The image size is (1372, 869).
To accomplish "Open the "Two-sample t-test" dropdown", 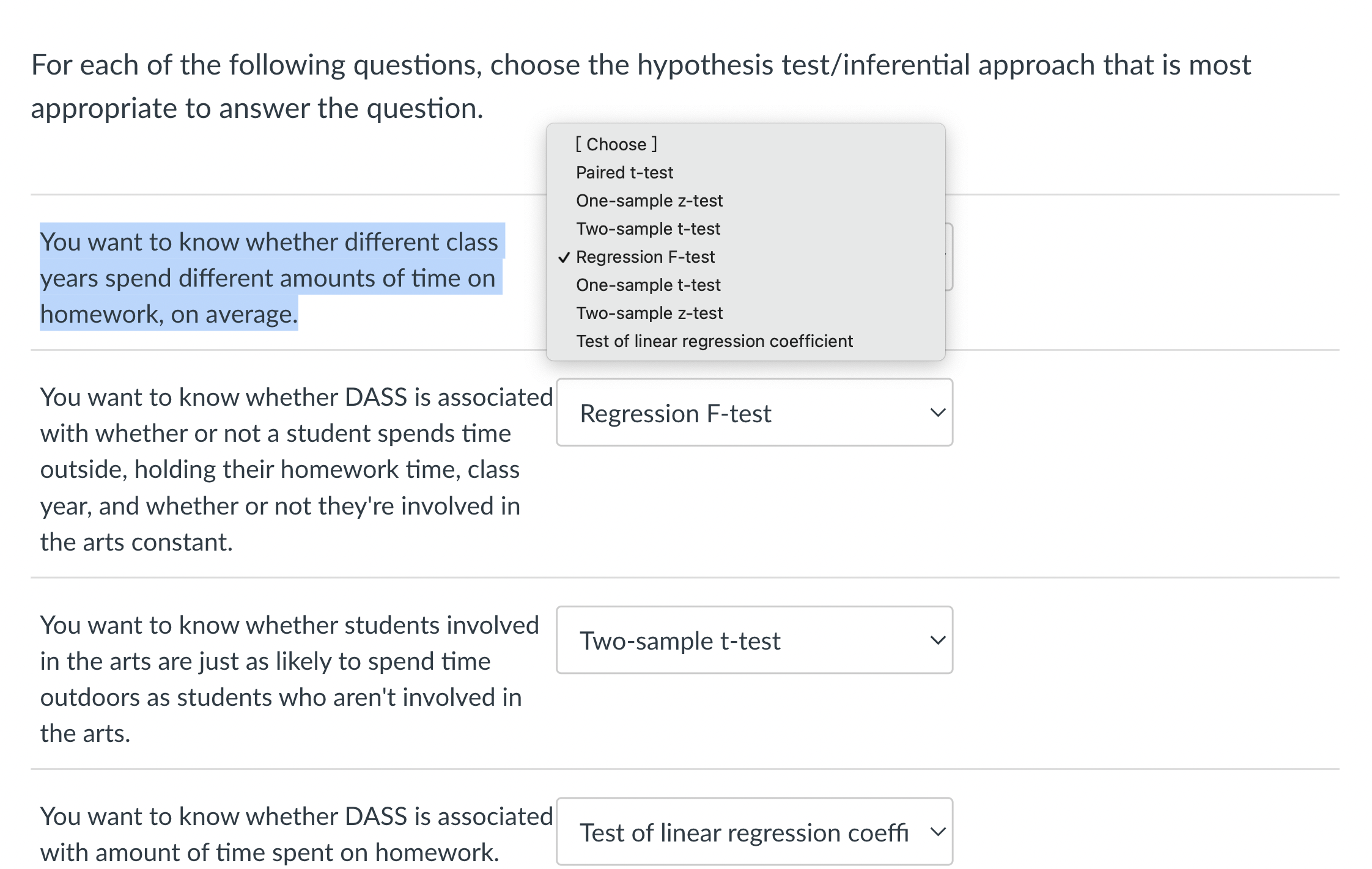I will click(753, 640).
